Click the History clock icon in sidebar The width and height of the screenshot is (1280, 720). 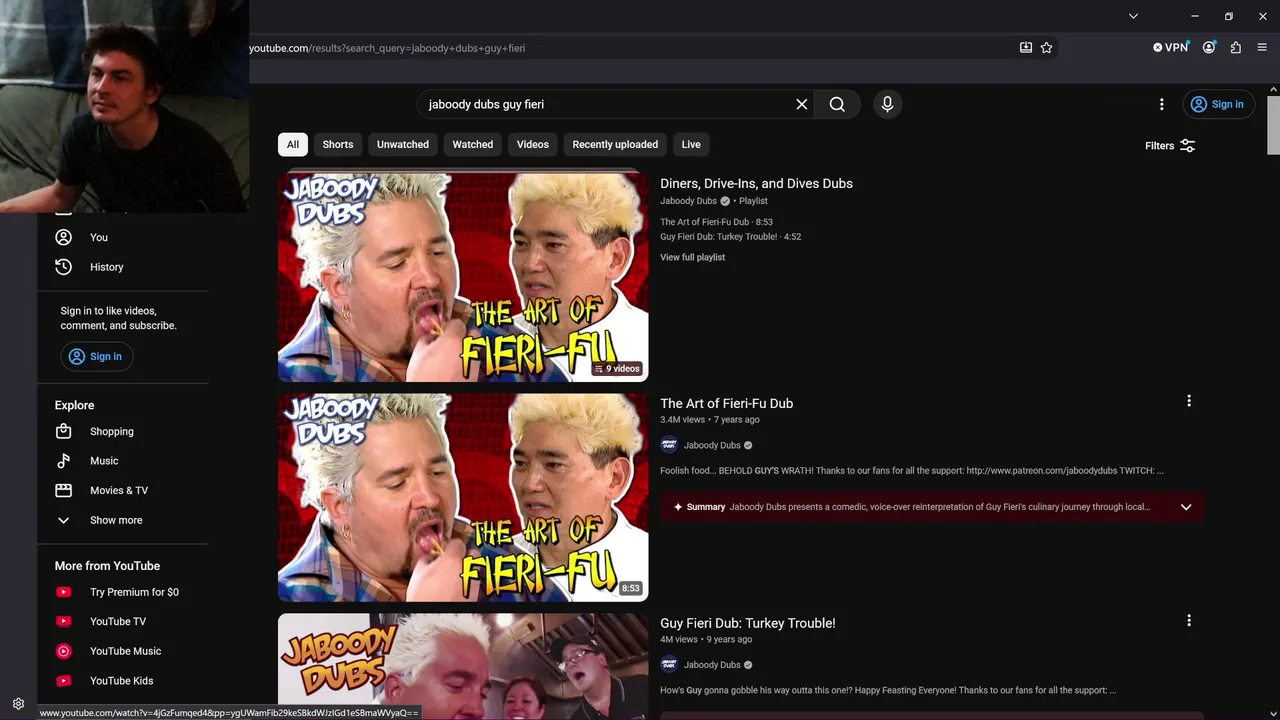click(63, 267)
